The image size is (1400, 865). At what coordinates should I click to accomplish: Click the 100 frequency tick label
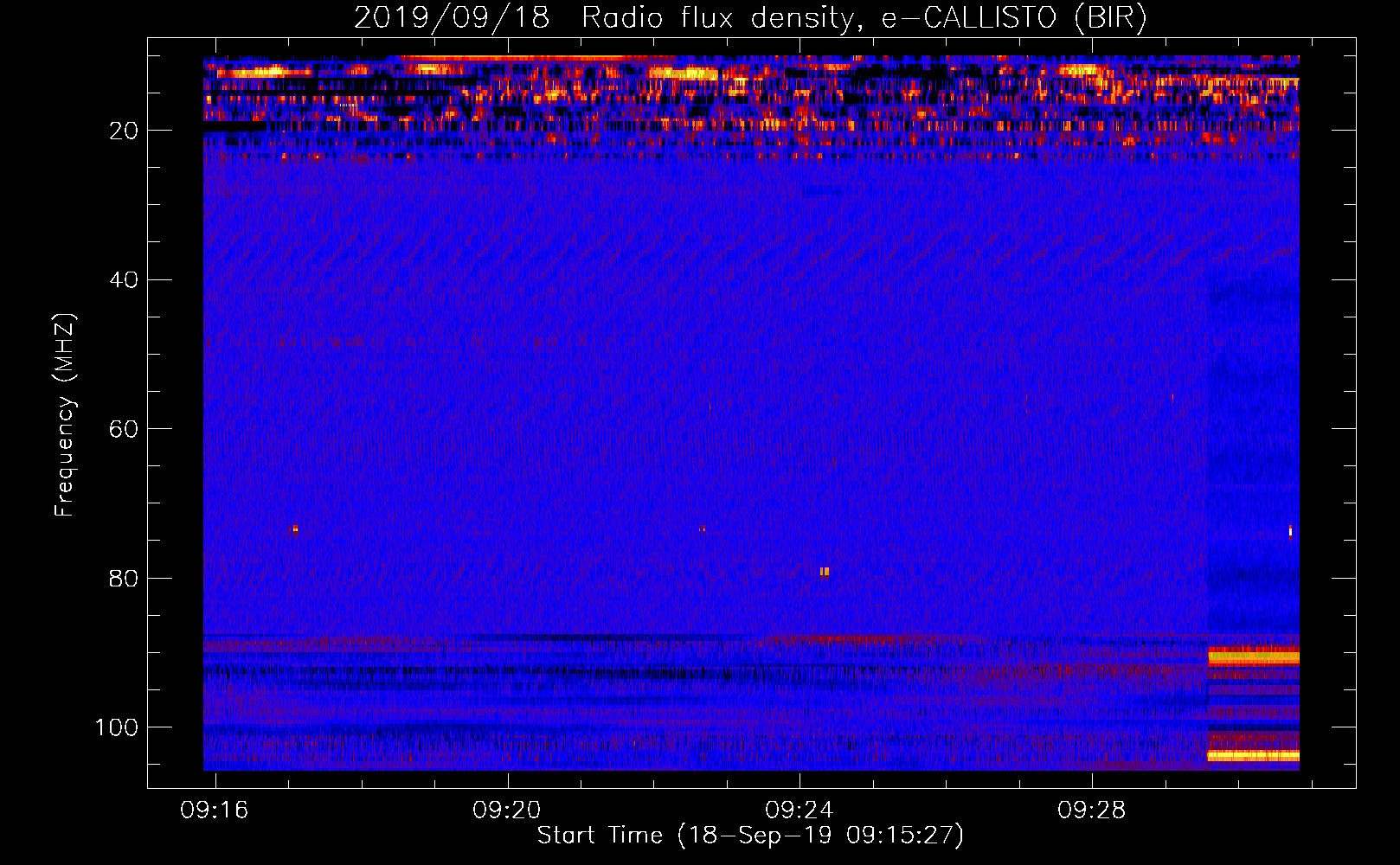(117, 727)
